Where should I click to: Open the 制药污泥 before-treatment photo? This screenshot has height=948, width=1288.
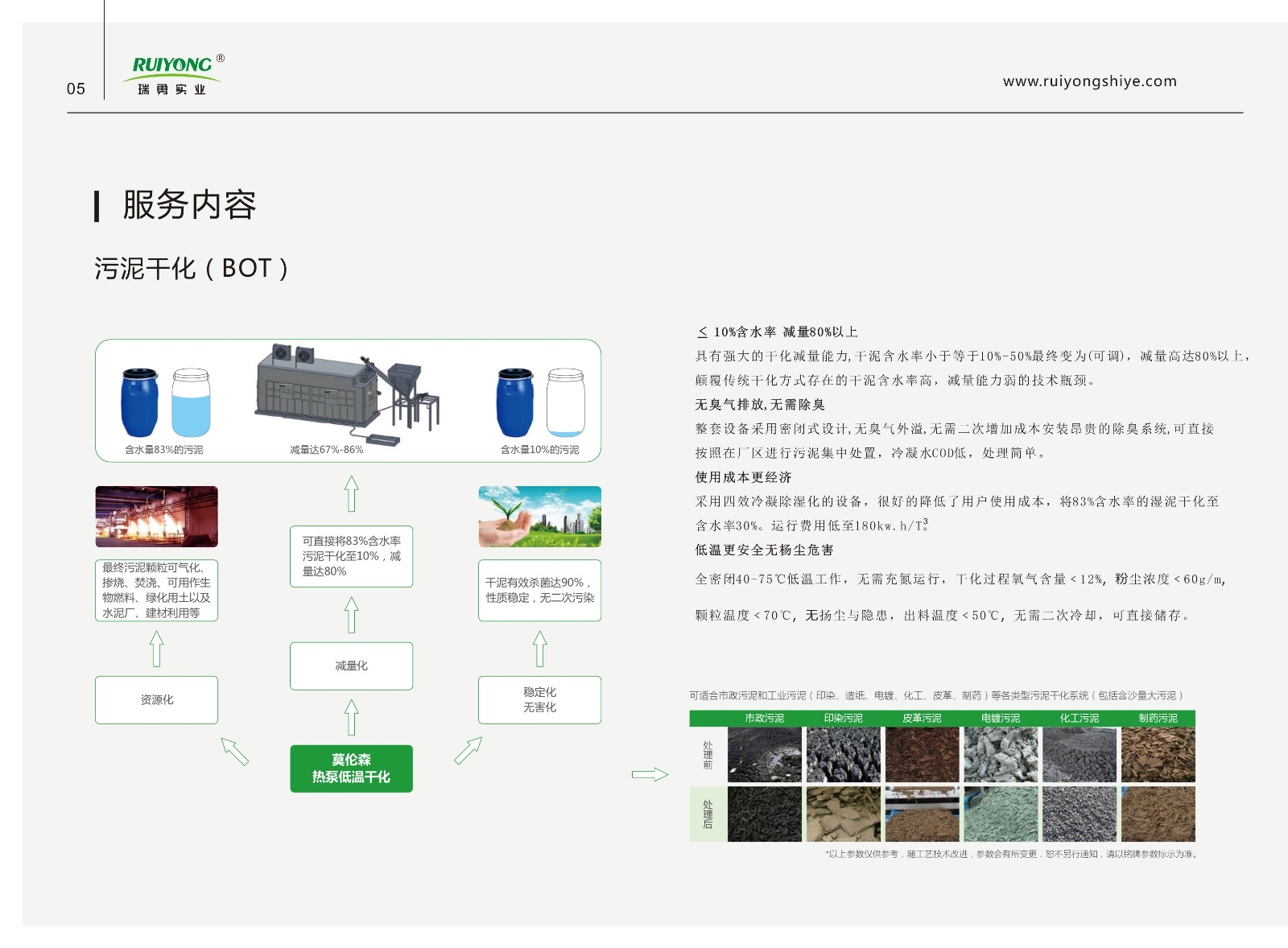[x=1158, y=755]
